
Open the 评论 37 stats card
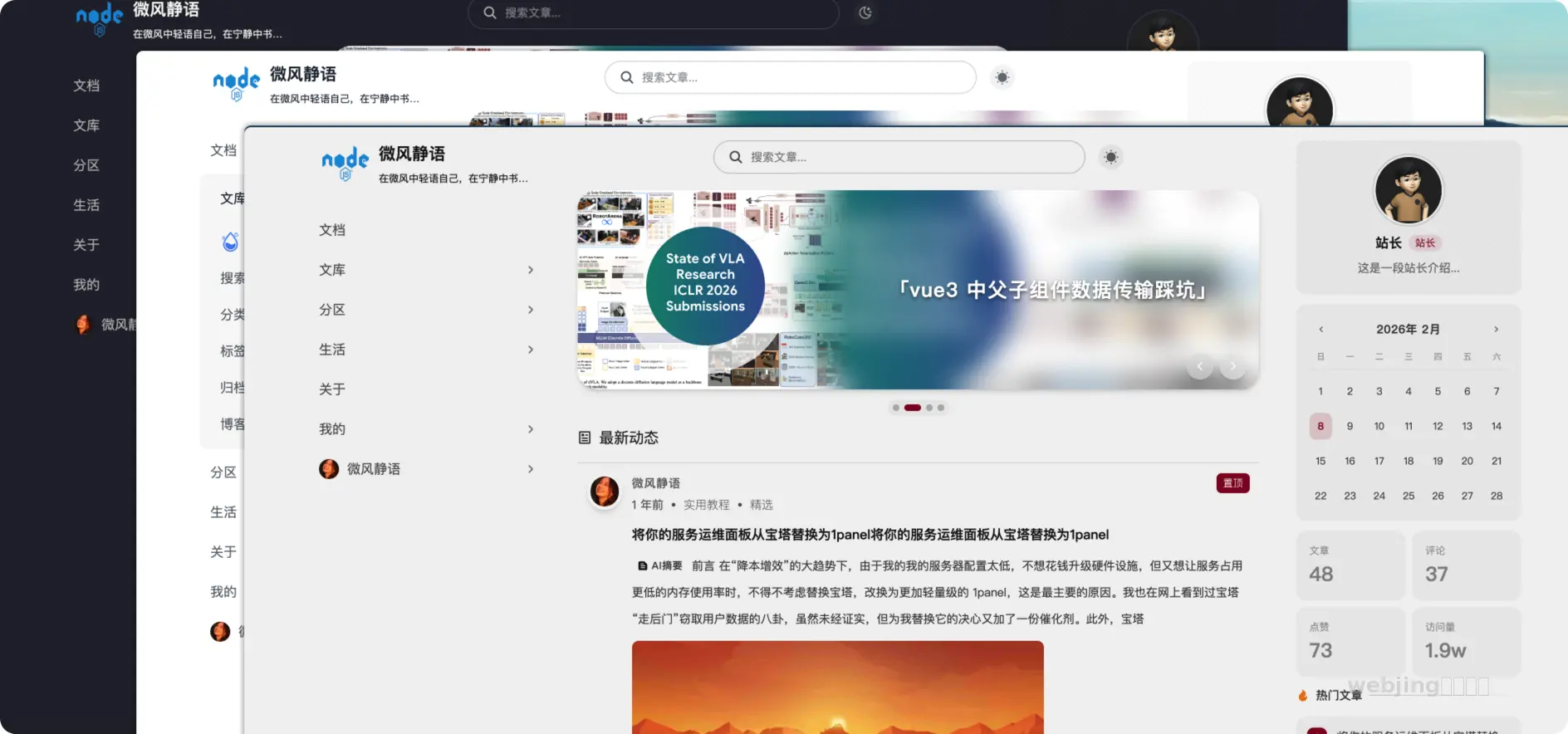pos(1467,565)
